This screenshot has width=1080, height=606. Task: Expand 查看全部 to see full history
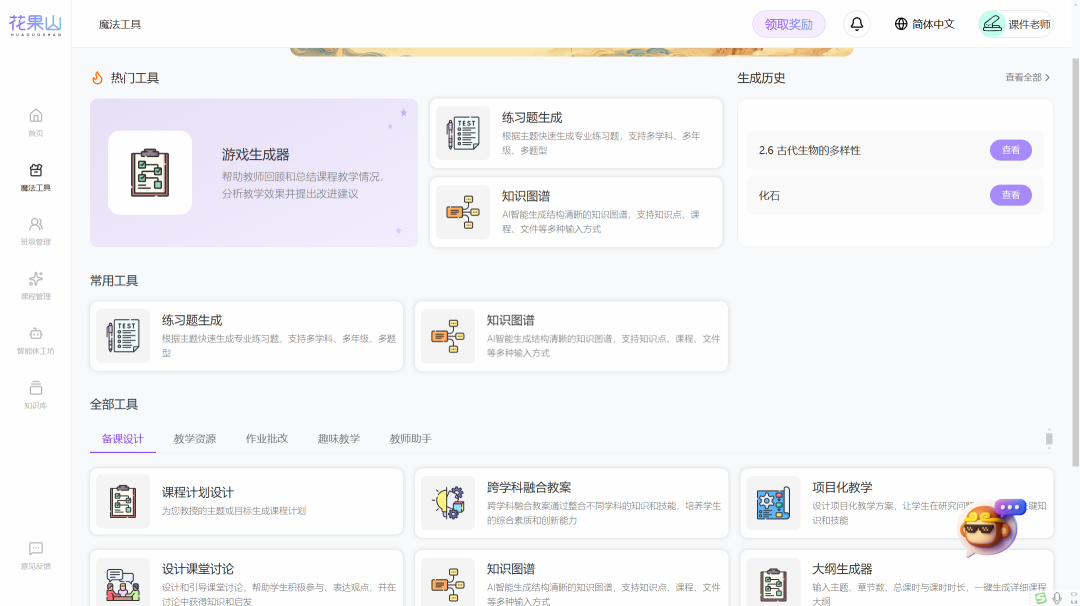tap(1027, 76)
